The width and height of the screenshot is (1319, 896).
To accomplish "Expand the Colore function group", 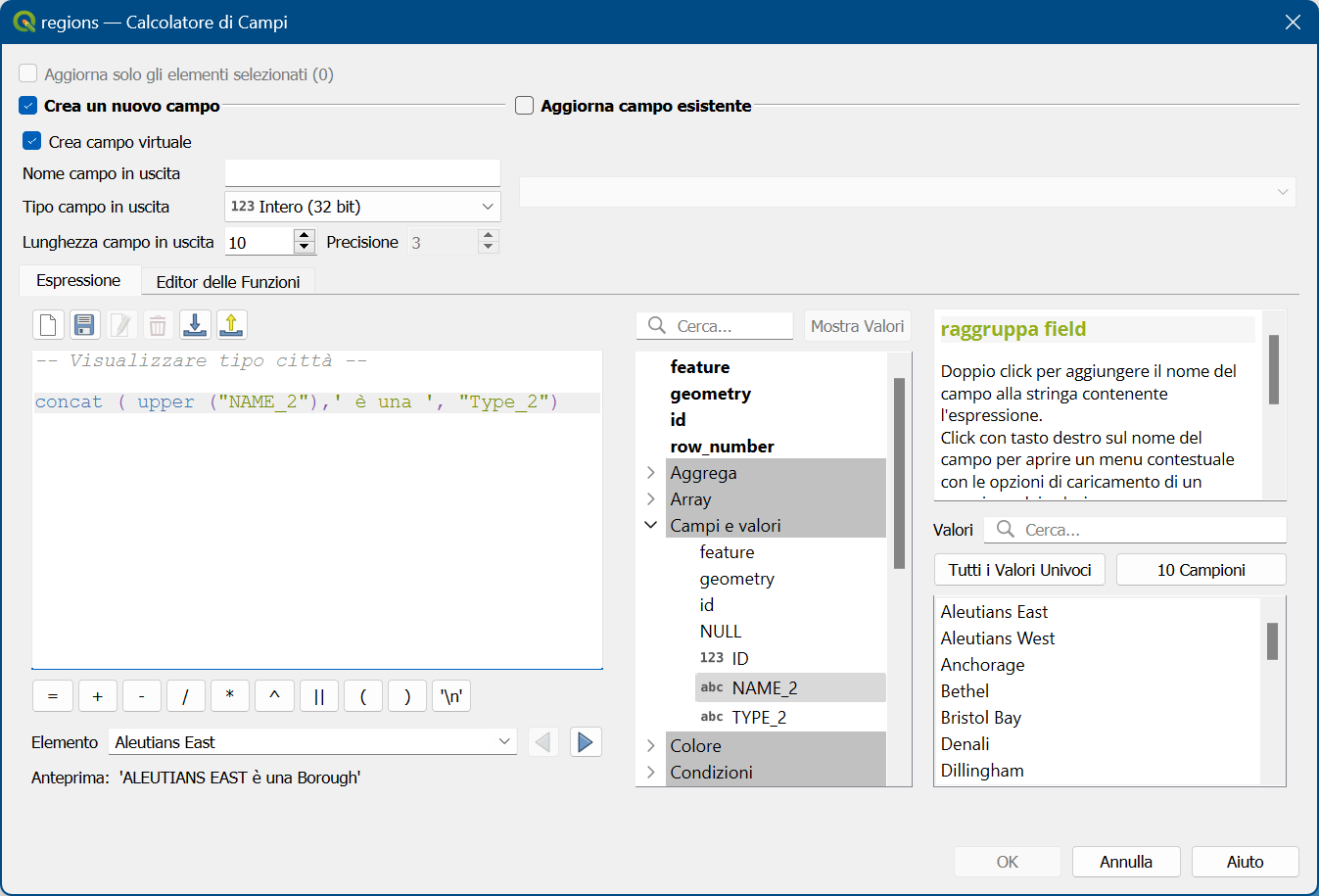I will click(x=651, y=746).
